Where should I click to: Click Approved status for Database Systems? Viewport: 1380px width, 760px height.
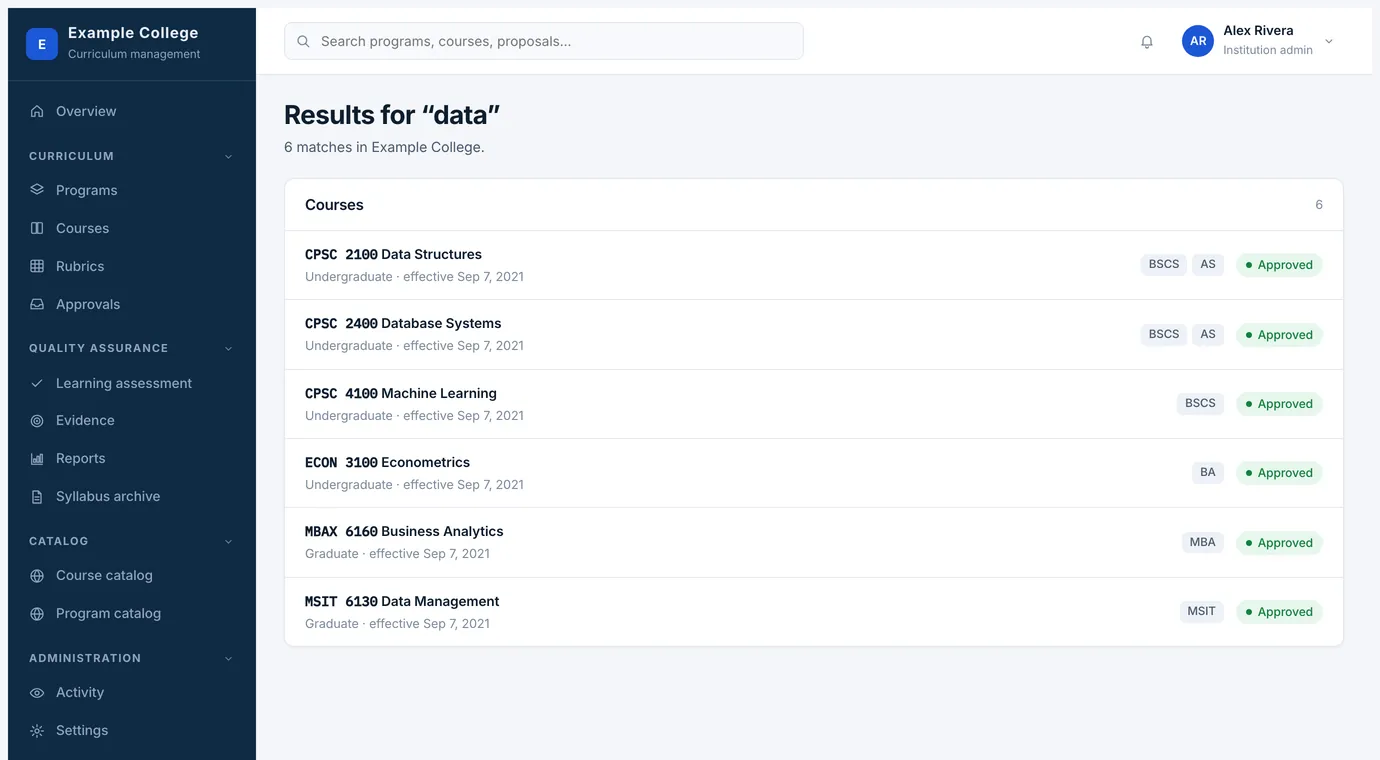(x=1279, y=335)
